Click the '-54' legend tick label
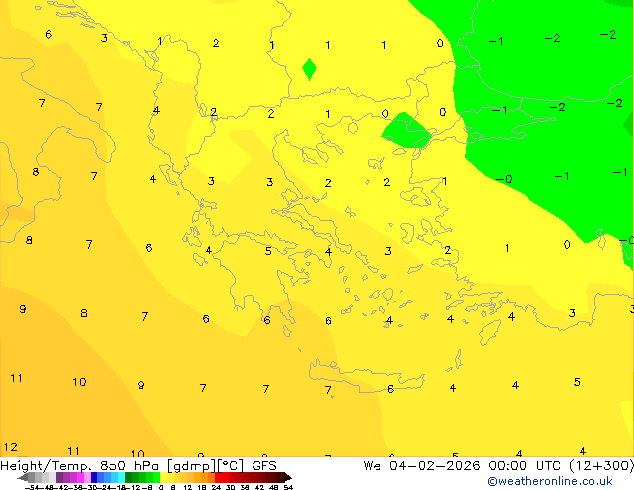 point(32,487)
